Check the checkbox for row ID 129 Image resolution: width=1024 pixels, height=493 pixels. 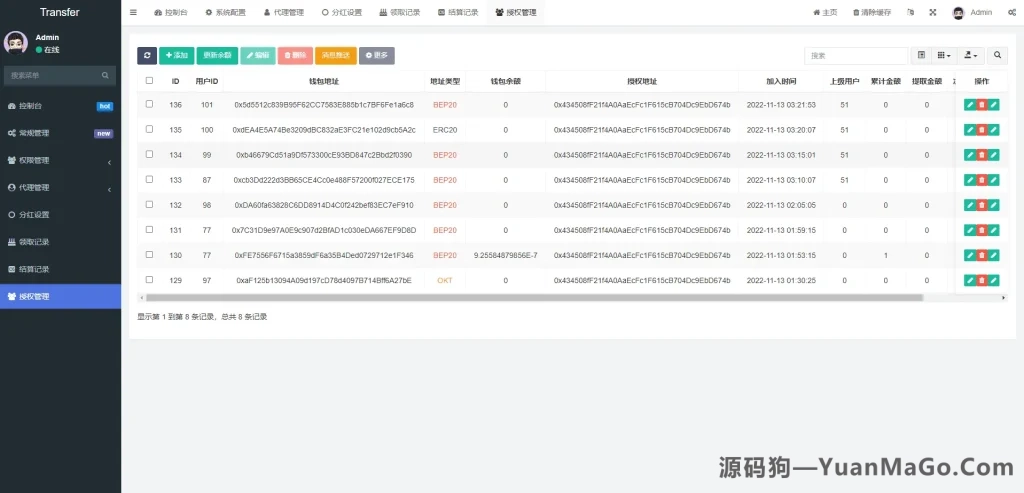pyautogui.click(x=150, y=279)
